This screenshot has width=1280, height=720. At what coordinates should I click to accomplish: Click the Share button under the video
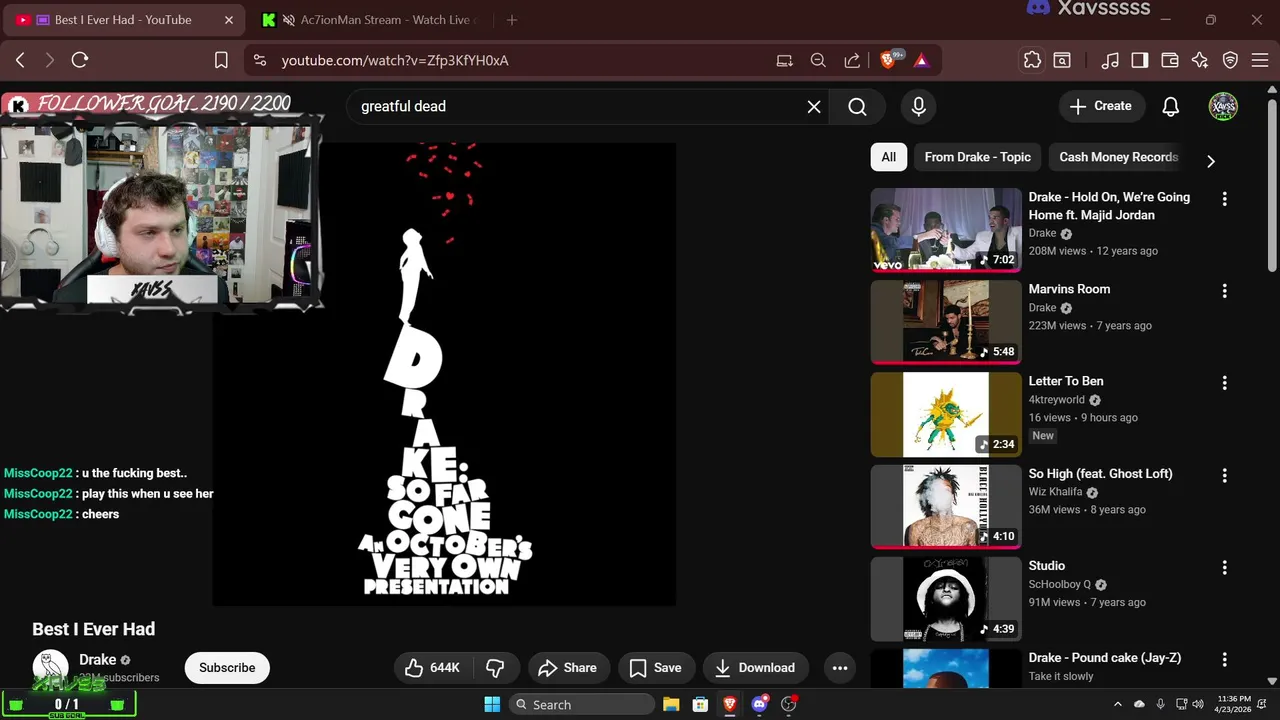567,668
